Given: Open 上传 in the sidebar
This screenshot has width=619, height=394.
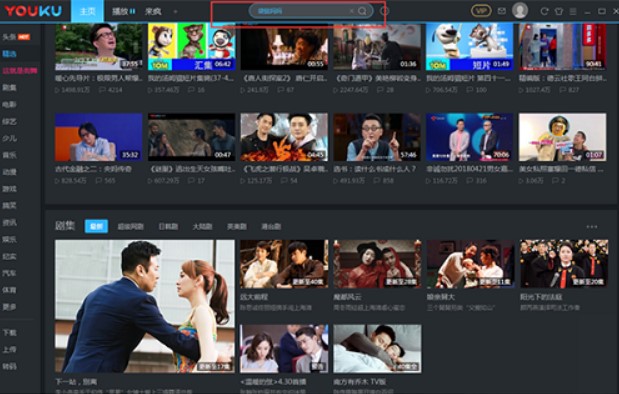Looking at the screenshot, I should point(9,349).
